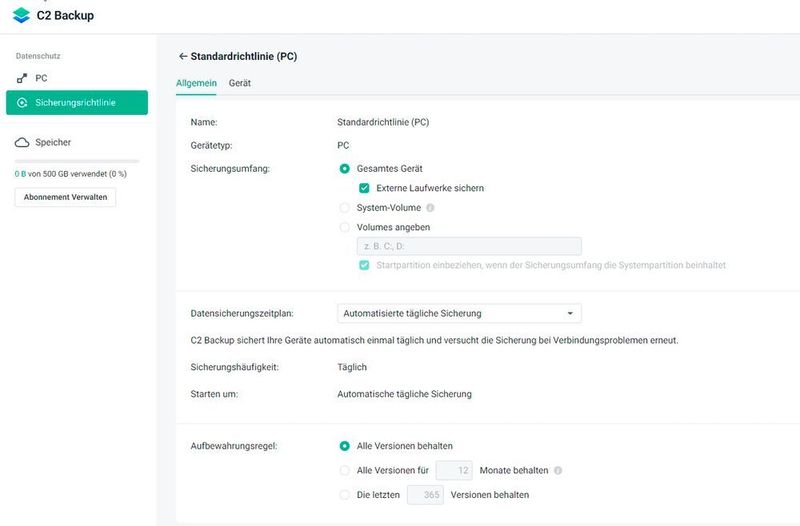Click the PC device icon in sidebar

[x=22, y=78]
